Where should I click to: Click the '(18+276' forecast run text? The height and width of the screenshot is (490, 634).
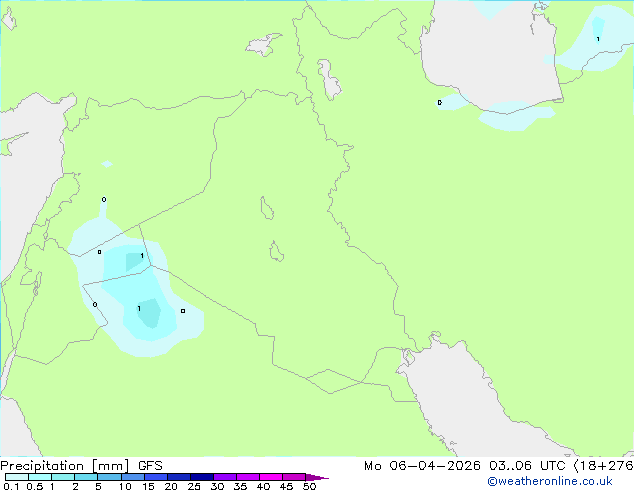pyautogui.click(x=604, y=466)
